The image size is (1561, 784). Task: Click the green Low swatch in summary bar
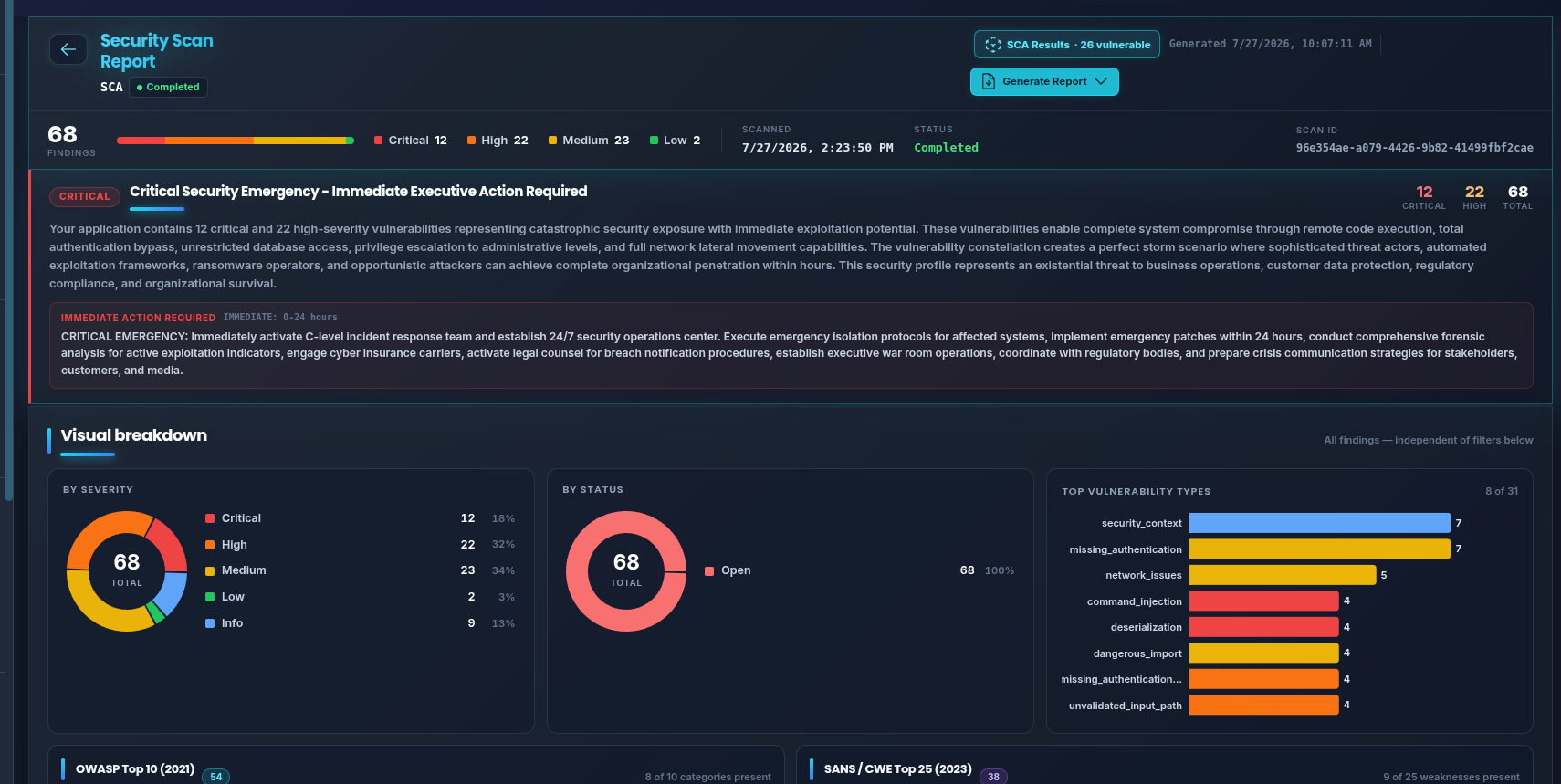[654, 141]
